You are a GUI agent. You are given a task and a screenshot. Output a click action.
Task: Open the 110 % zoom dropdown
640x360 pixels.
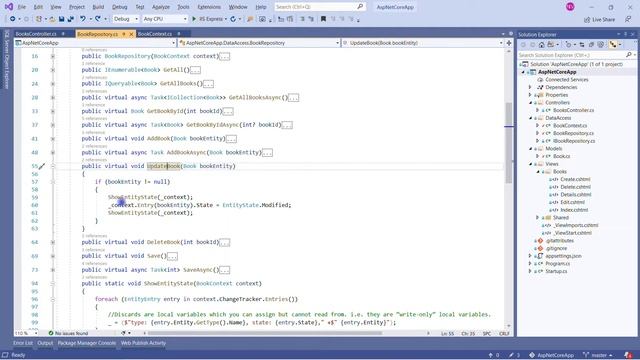click(x=26, y=333)
